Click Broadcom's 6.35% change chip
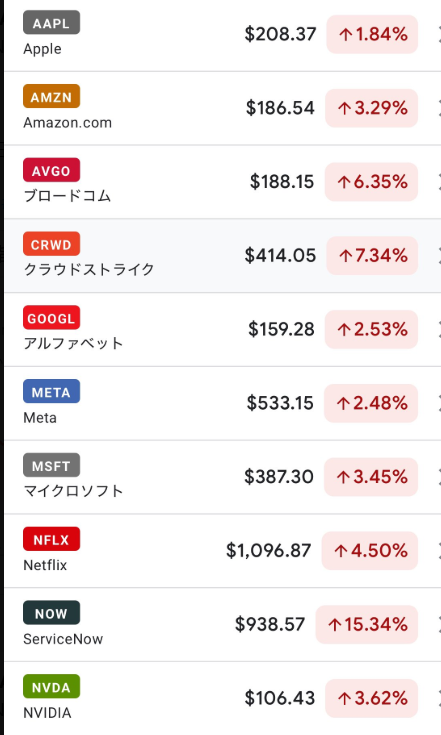 click(371, 182)
